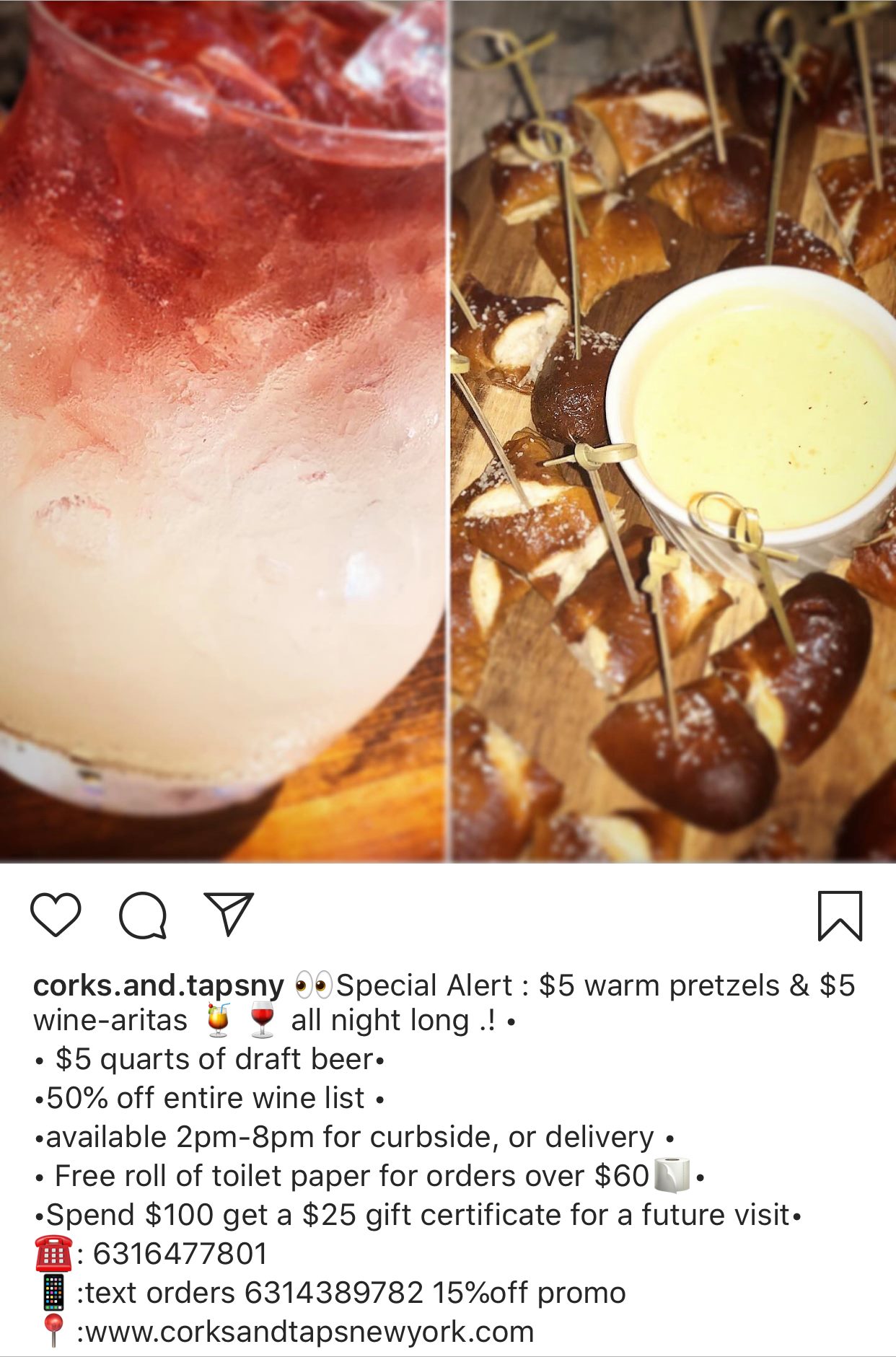Open comments with speech bubble icon

[143, 915]
